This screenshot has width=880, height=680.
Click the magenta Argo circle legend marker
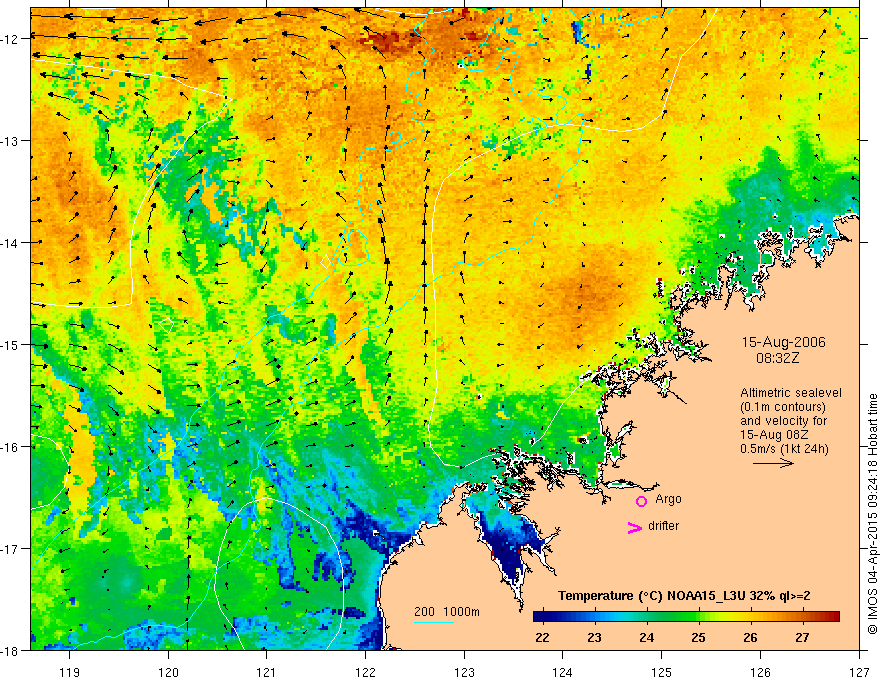tap(641, 501)
